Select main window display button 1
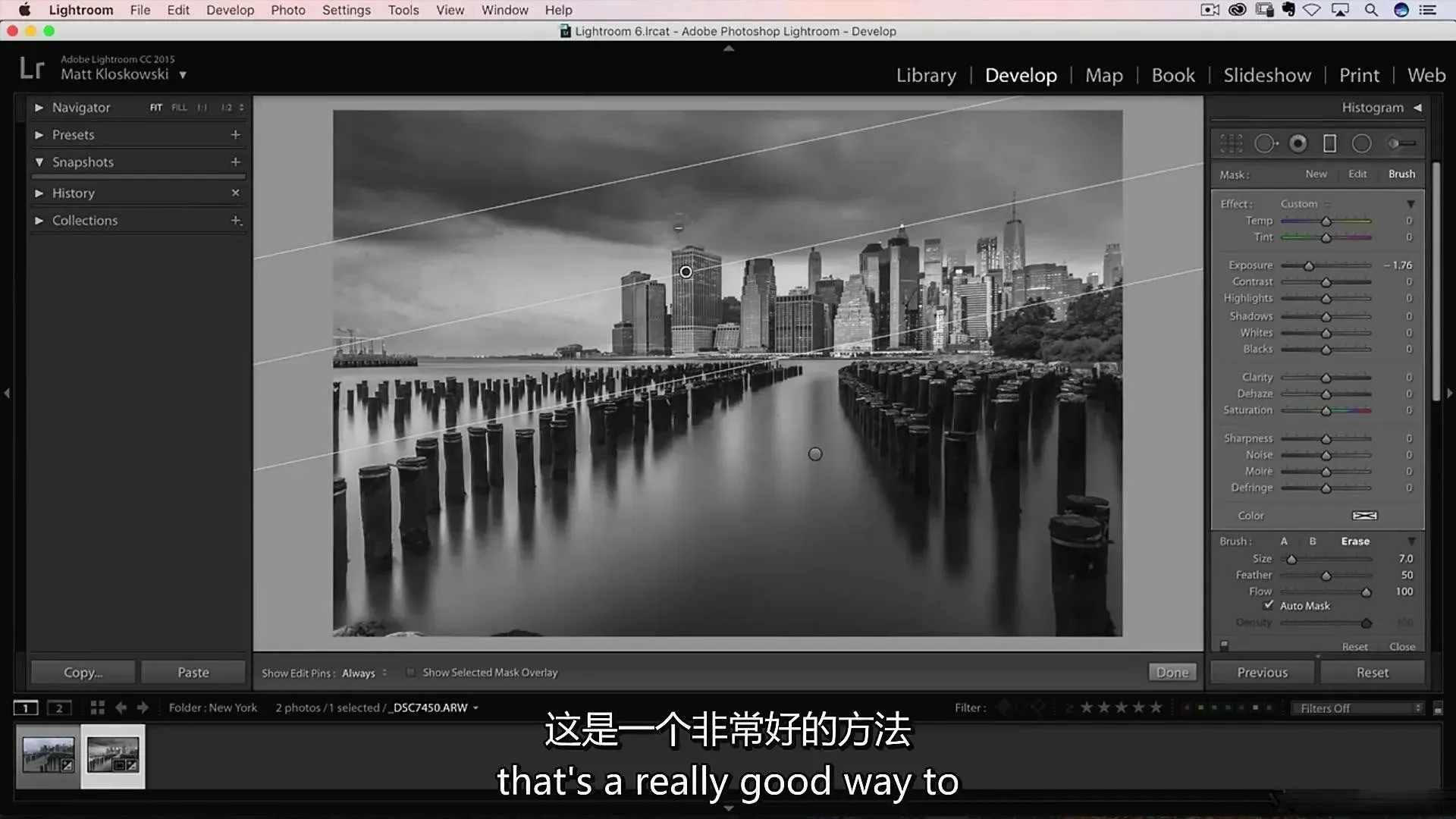The height and width of the screenshot is (819, 1456). (26, 708)
